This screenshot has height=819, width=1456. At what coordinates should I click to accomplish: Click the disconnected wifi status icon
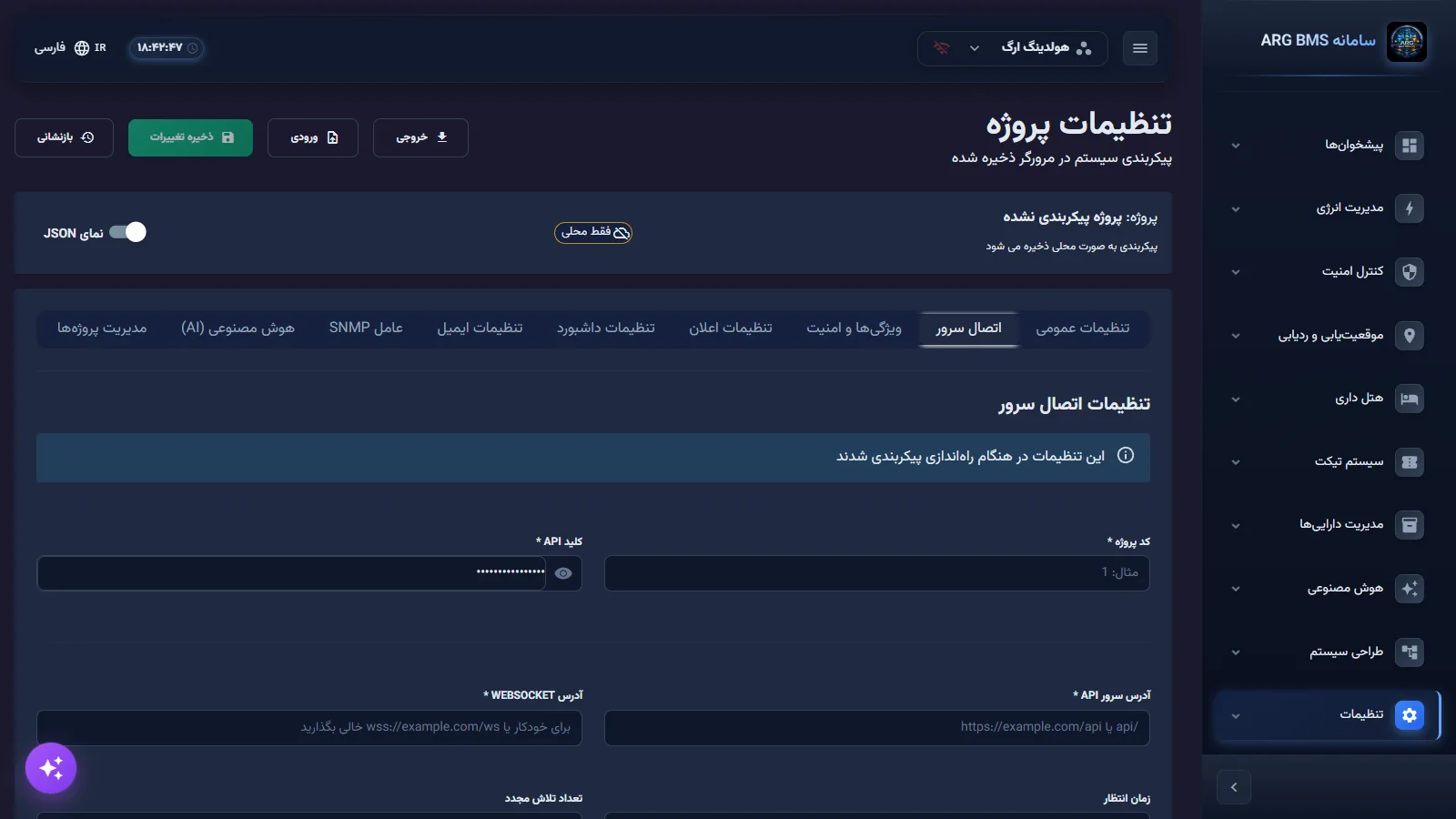[941, 47]
